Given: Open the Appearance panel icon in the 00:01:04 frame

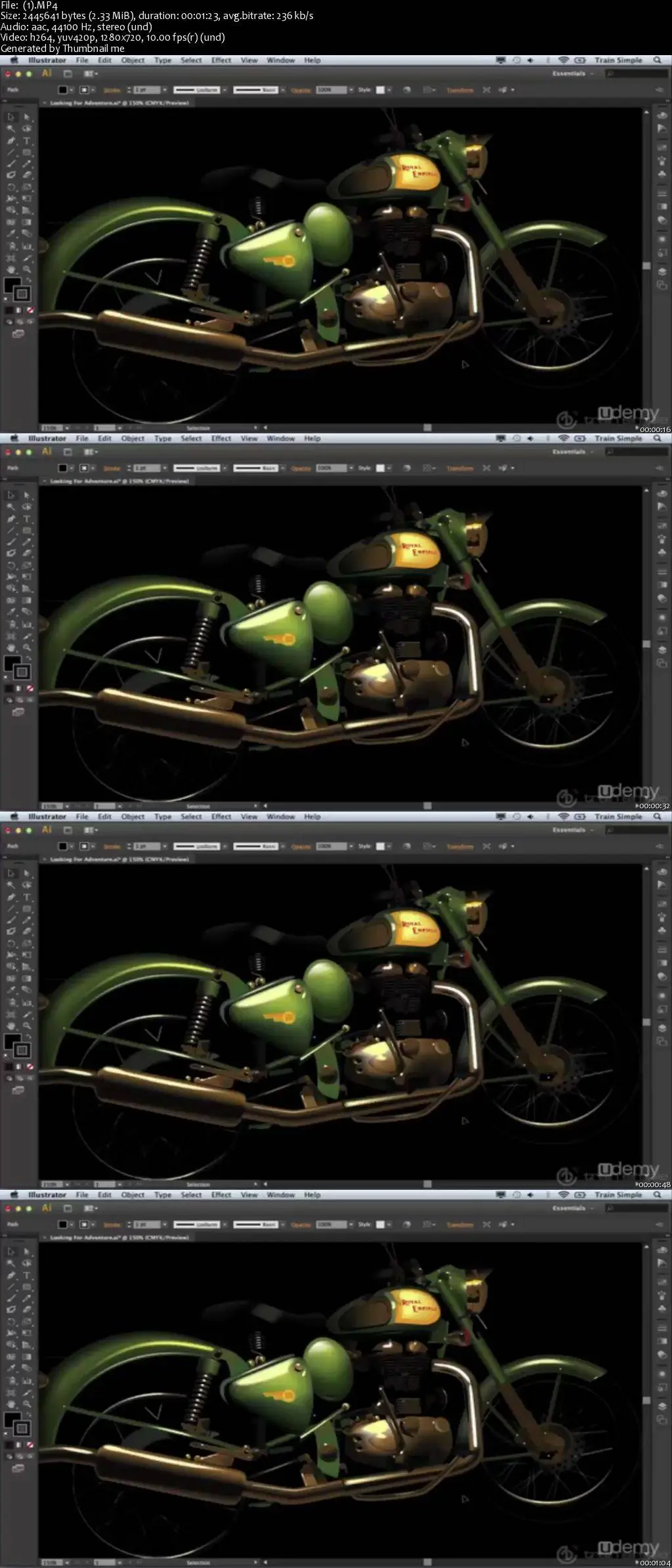Looking at the screenshot, I should pyautogui.click(x=662, y=1373).
